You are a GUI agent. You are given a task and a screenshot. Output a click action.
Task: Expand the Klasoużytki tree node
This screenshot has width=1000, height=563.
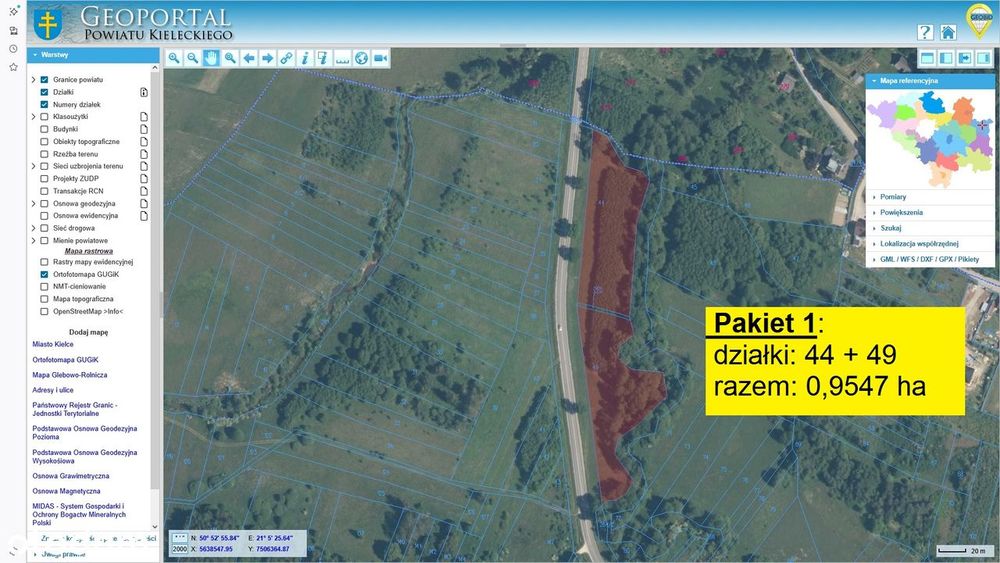[x=33, y=117]
